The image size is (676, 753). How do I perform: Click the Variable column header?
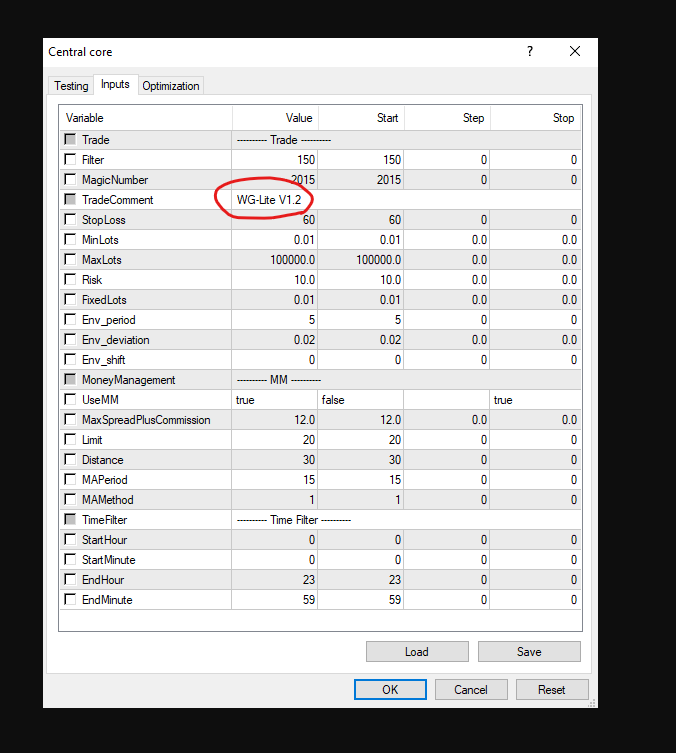[146, 118]
